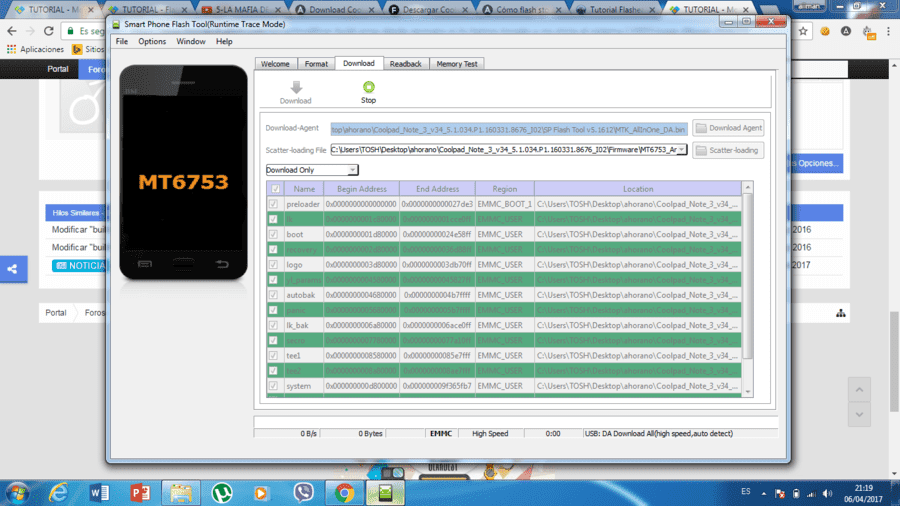This screenshot has width=900, height=506.
Task: Open Word from the taskbar
Action: [99, 493]
